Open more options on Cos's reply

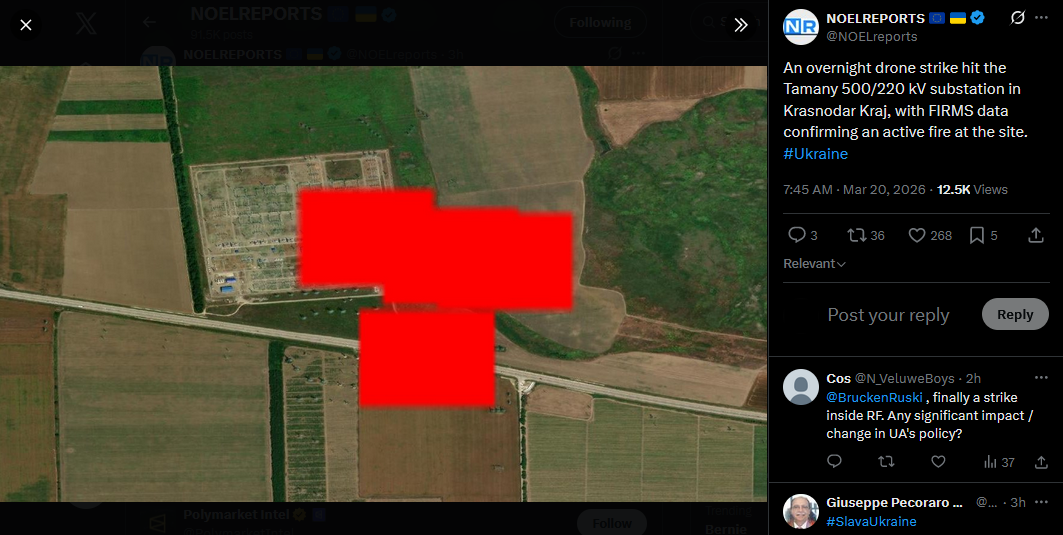click(x=1041, y=378)
